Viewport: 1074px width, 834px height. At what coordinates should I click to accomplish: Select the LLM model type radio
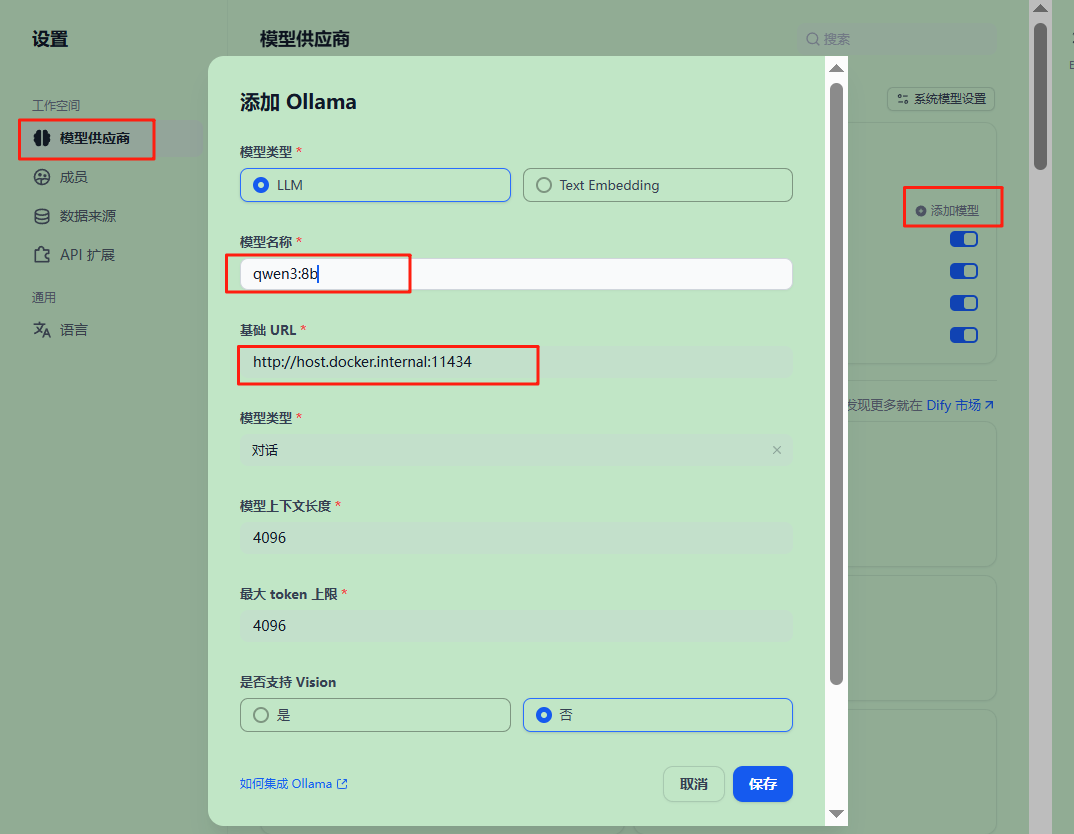click(375, 185)
